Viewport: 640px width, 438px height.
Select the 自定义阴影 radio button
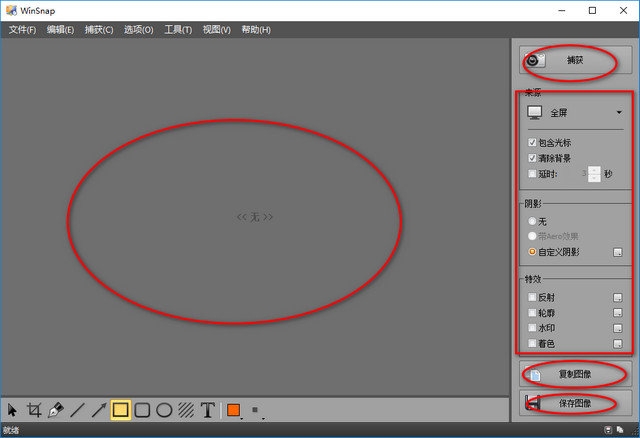[532, 252]
